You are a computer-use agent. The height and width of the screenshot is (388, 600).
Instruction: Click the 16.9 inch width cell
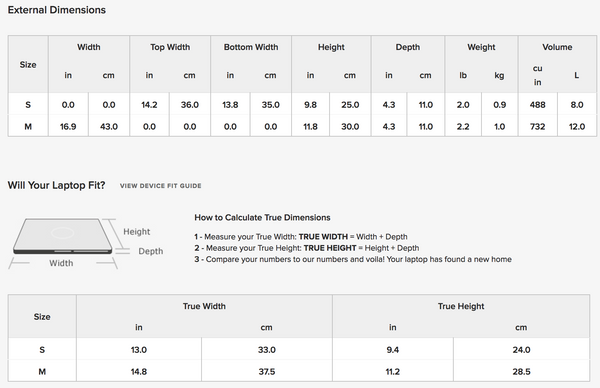tap(68, 126)
